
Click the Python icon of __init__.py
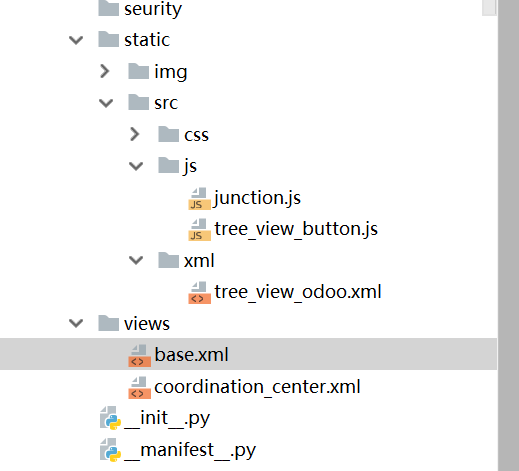[x=110, y=418]
